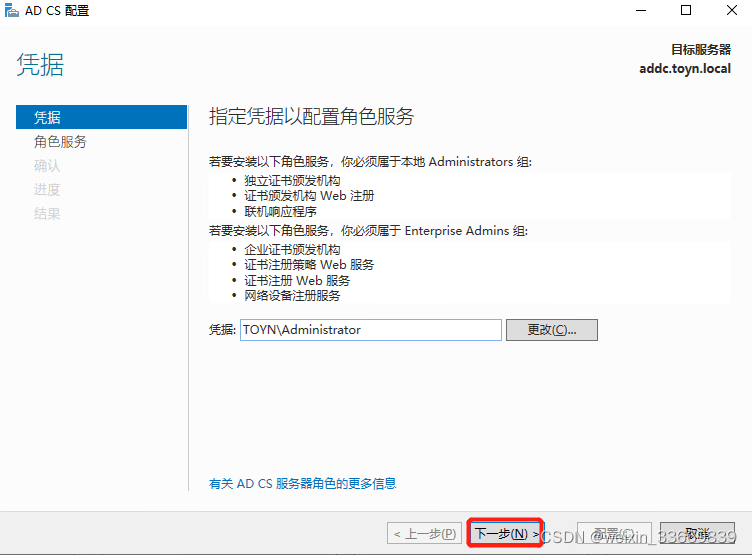Click the 配置(C) button
Image resolution: width=752 pixels, height=555 pixels.
(x=614, y=533)
